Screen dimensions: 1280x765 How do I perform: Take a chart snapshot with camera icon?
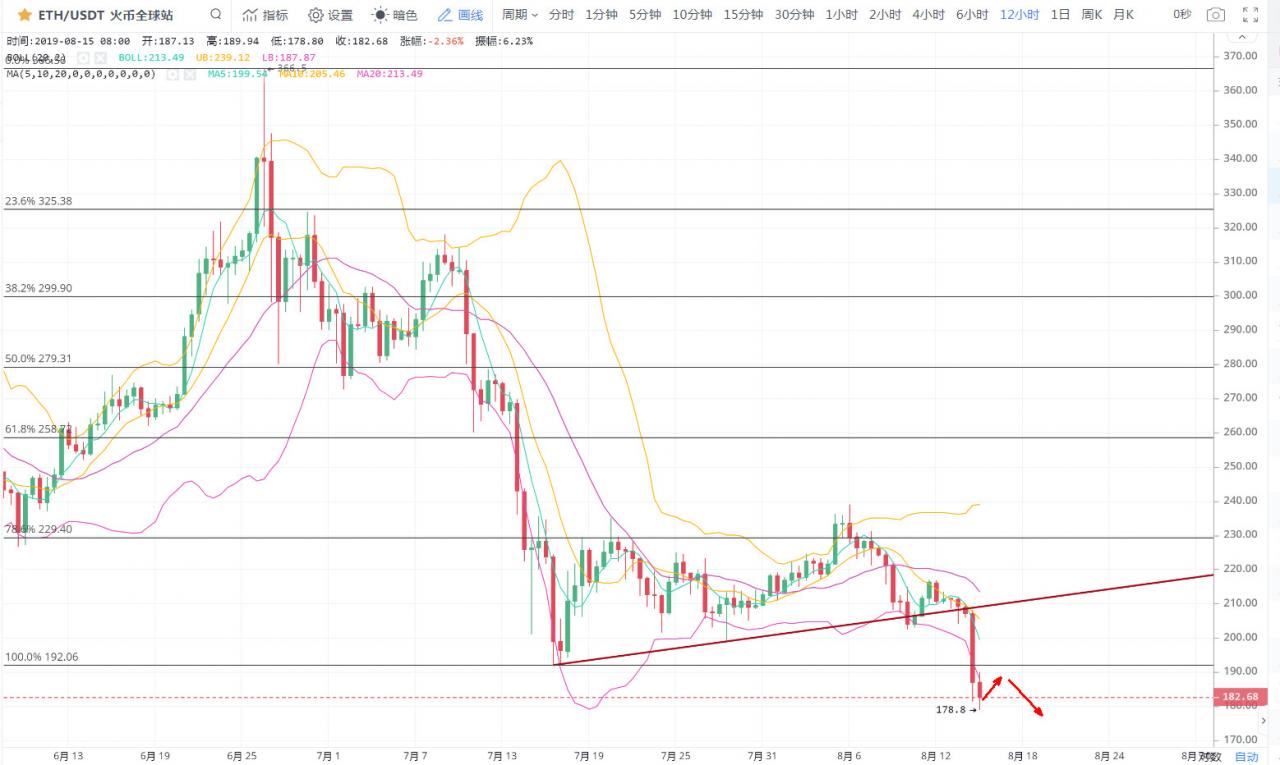click(1215, 15)
